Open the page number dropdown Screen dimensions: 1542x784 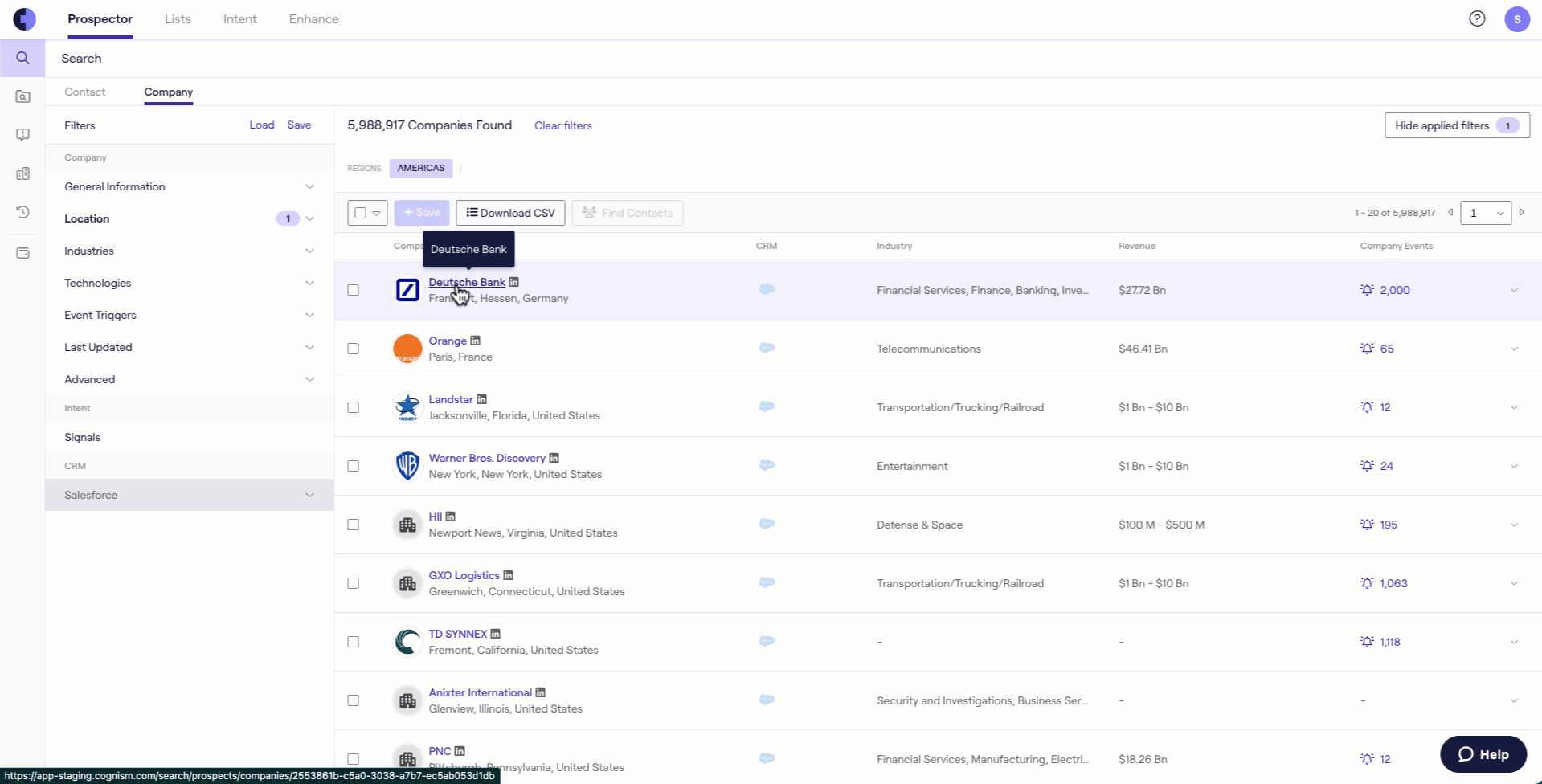pos(1486,213)
